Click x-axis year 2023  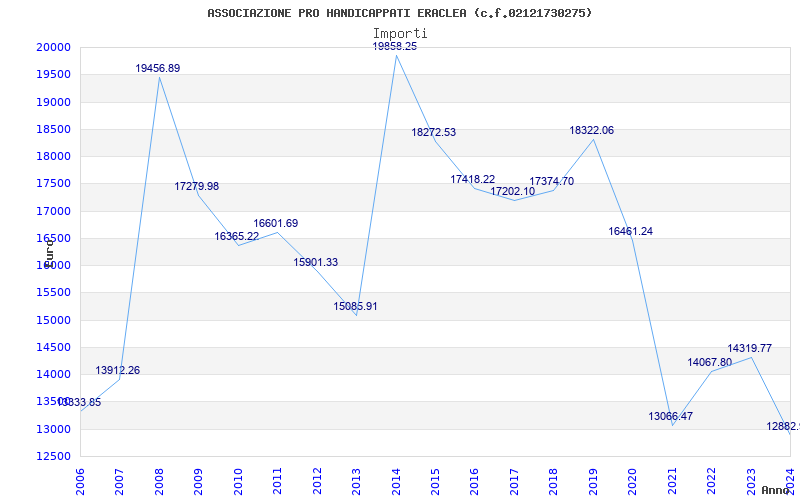tap(751, 481)
